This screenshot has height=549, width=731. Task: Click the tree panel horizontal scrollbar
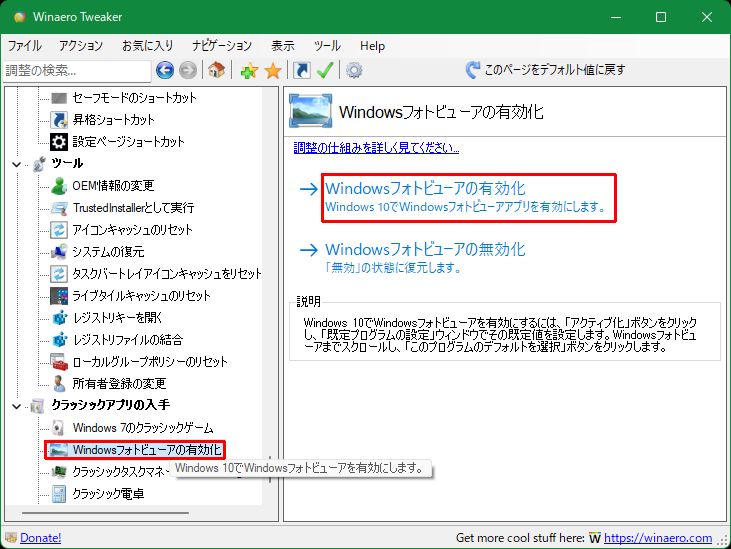pyautogui.click(x=105, y=513)
